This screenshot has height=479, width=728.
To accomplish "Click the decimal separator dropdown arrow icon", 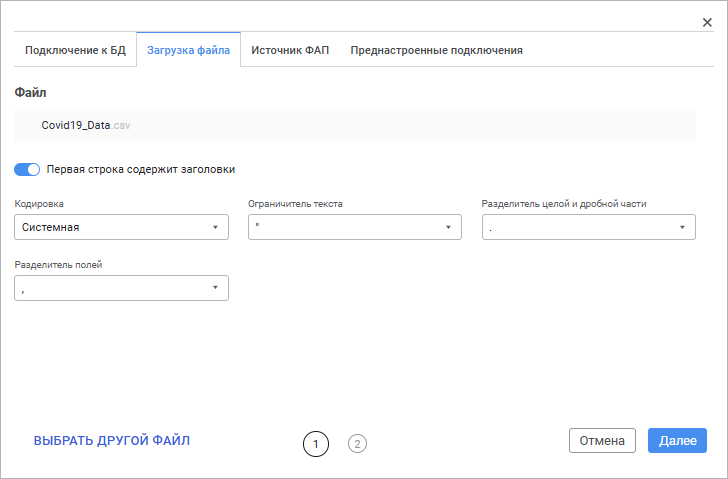I will coord(682,227).
